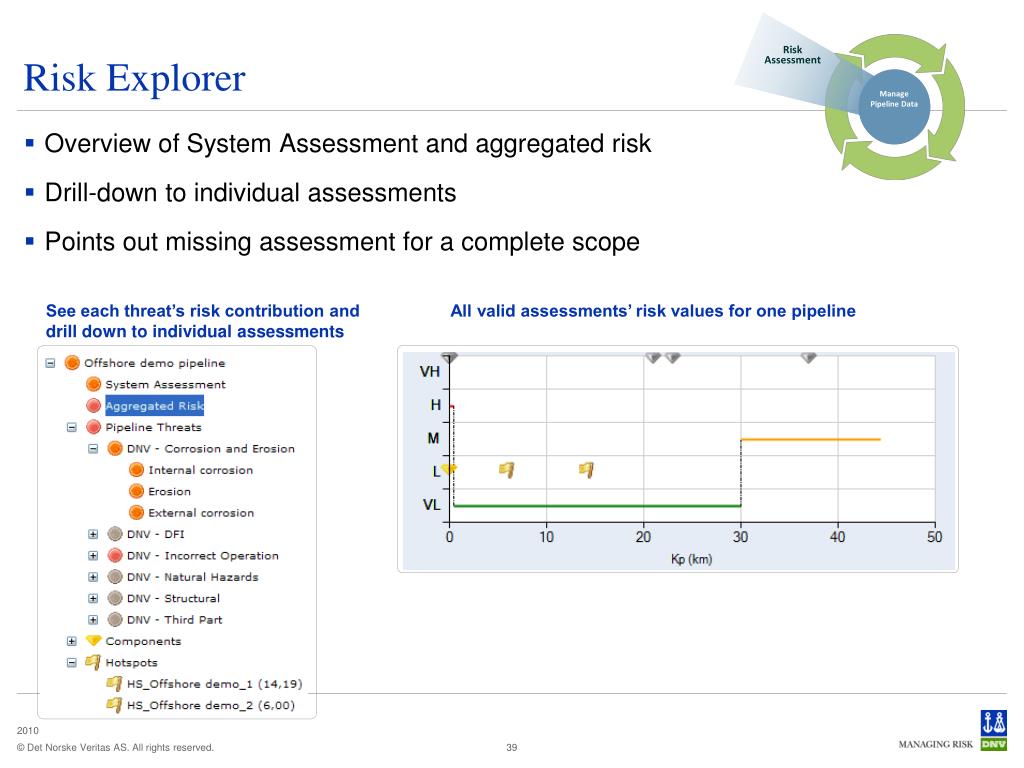Click grey component marker near Kp 23
This screenshot has width=1024, height=768.
click(x=673, y=358)
